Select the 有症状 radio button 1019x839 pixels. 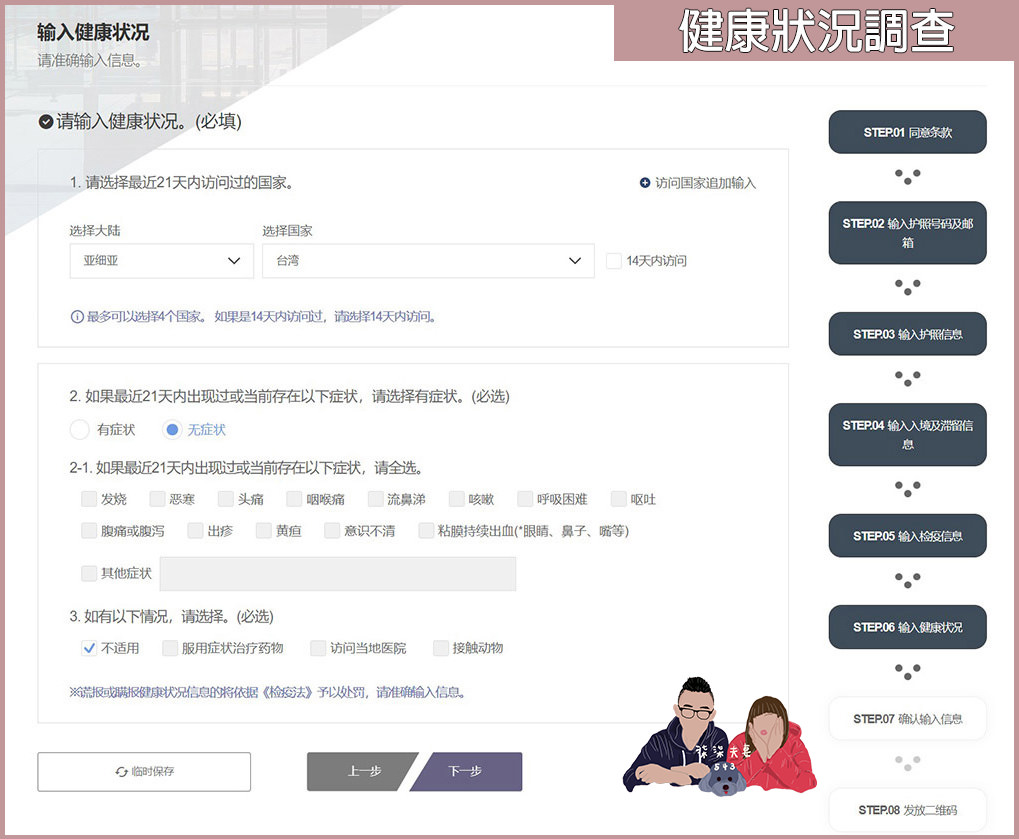pos(79,430)
